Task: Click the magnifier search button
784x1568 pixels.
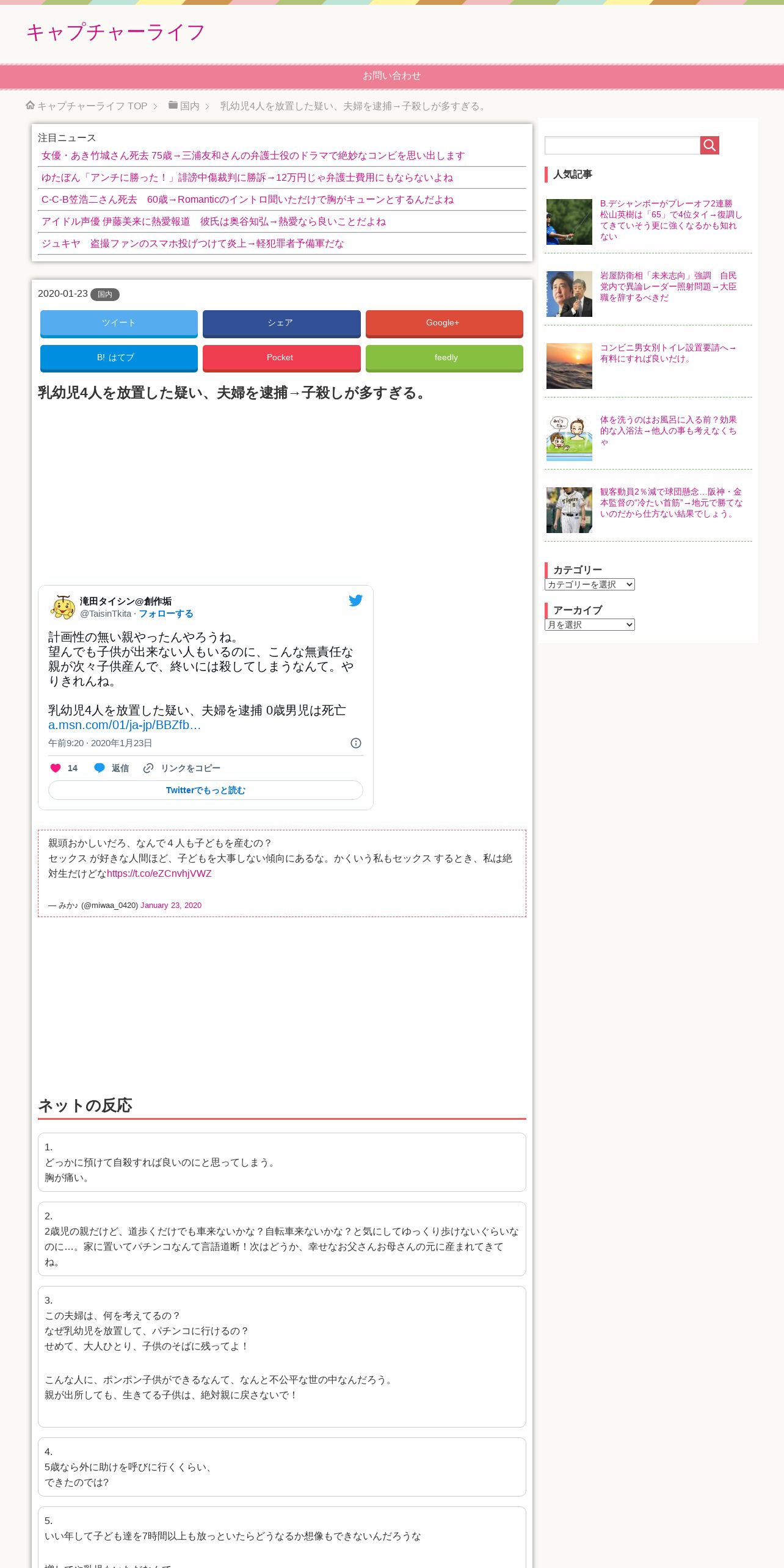Action: coord(710,145)
